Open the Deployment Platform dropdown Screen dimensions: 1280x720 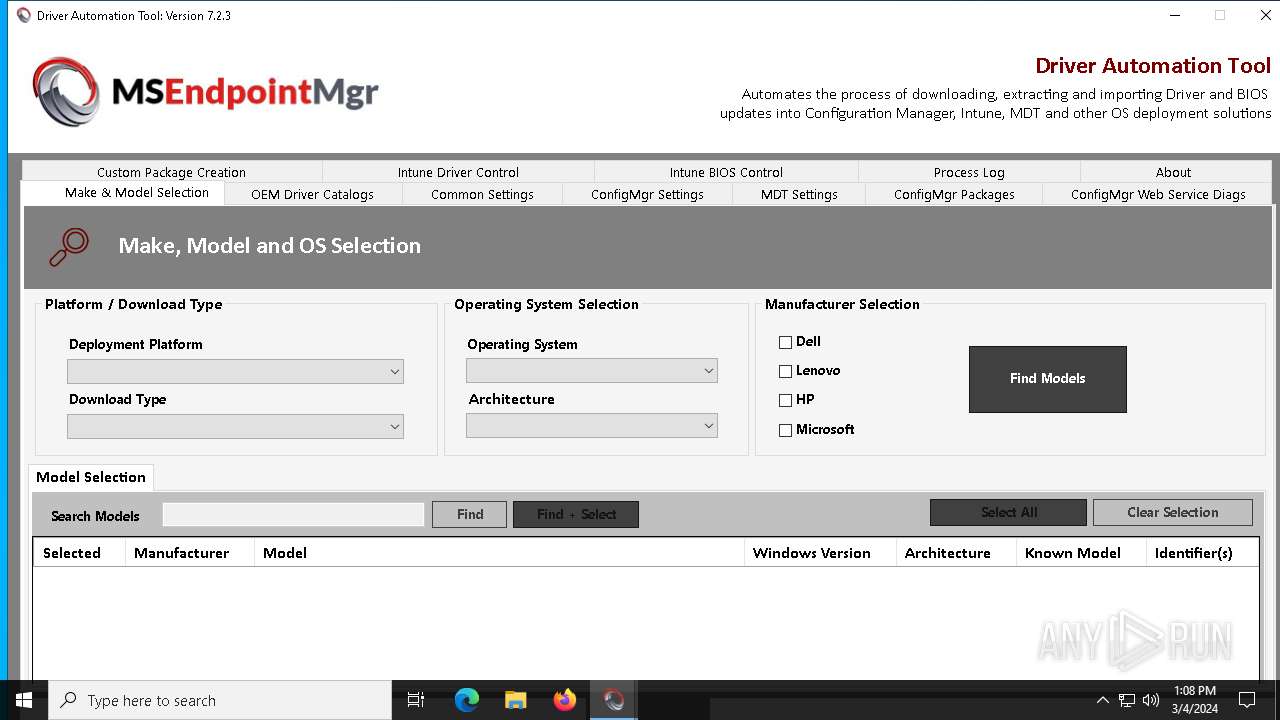point(235,371)
